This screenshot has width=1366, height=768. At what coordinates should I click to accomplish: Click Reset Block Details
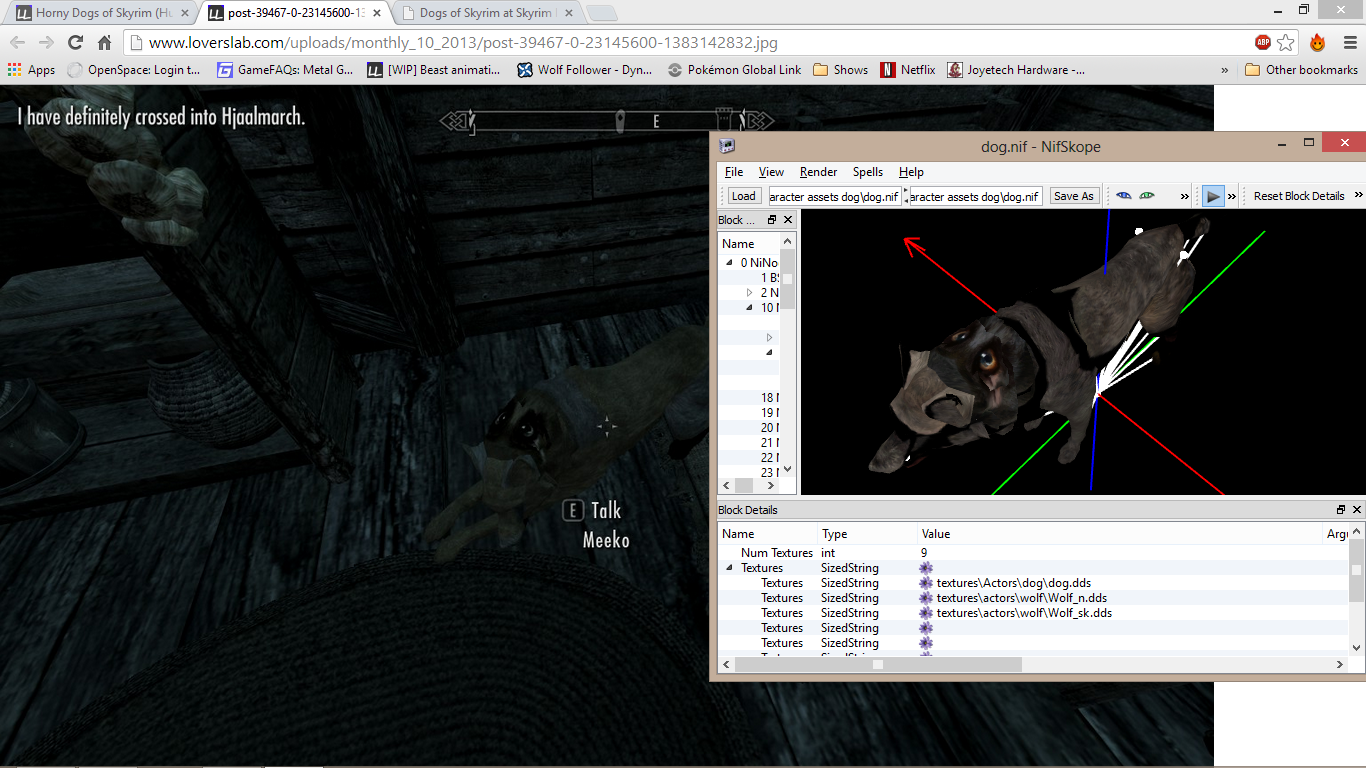point(1299,196)
